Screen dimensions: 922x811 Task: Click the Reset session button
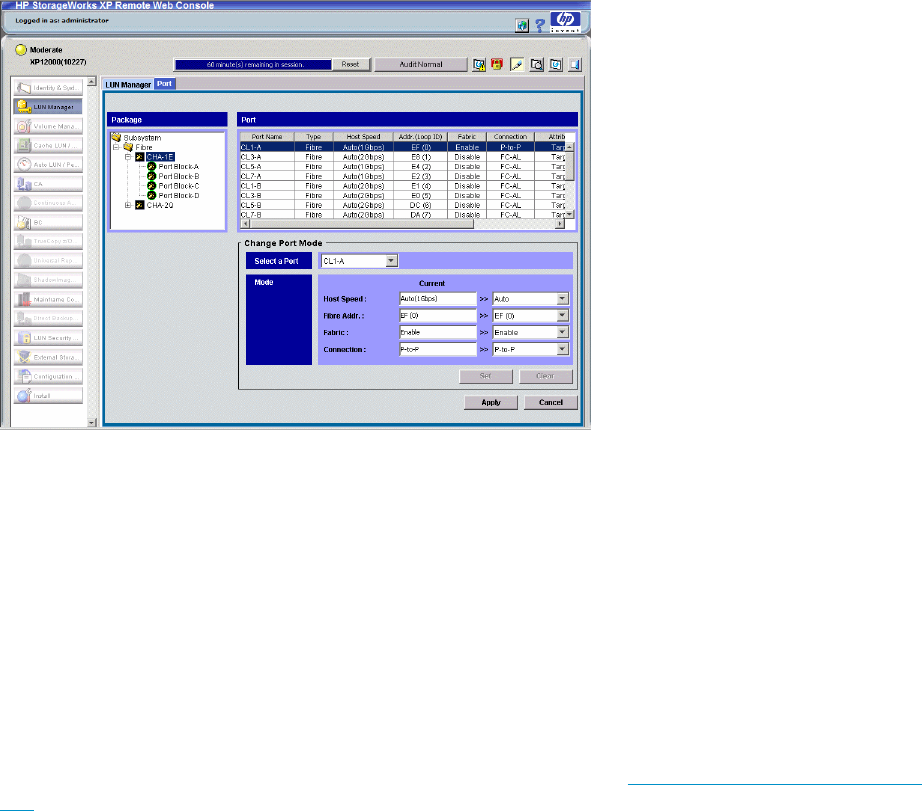(350, 65)
